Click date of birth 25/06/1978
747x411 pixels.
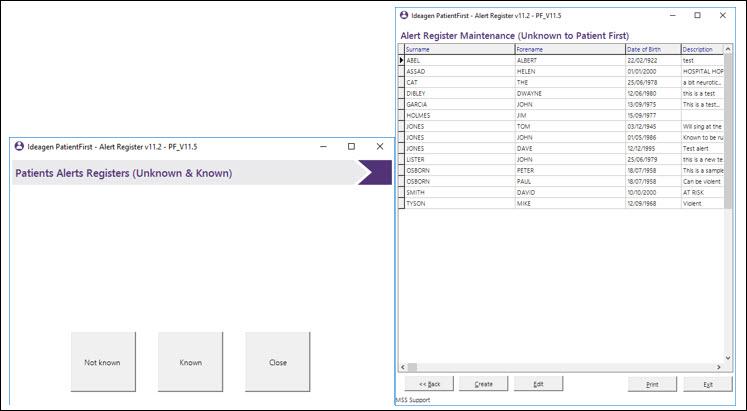tap(653, 82)
